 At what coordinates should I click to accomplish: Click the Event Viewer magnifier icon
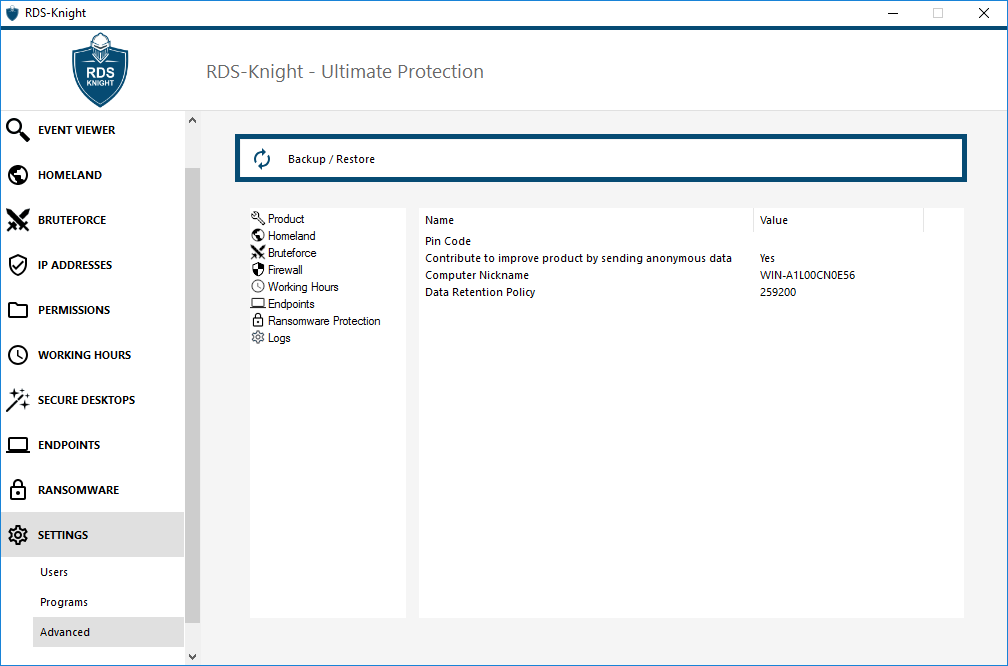(18, 130)
